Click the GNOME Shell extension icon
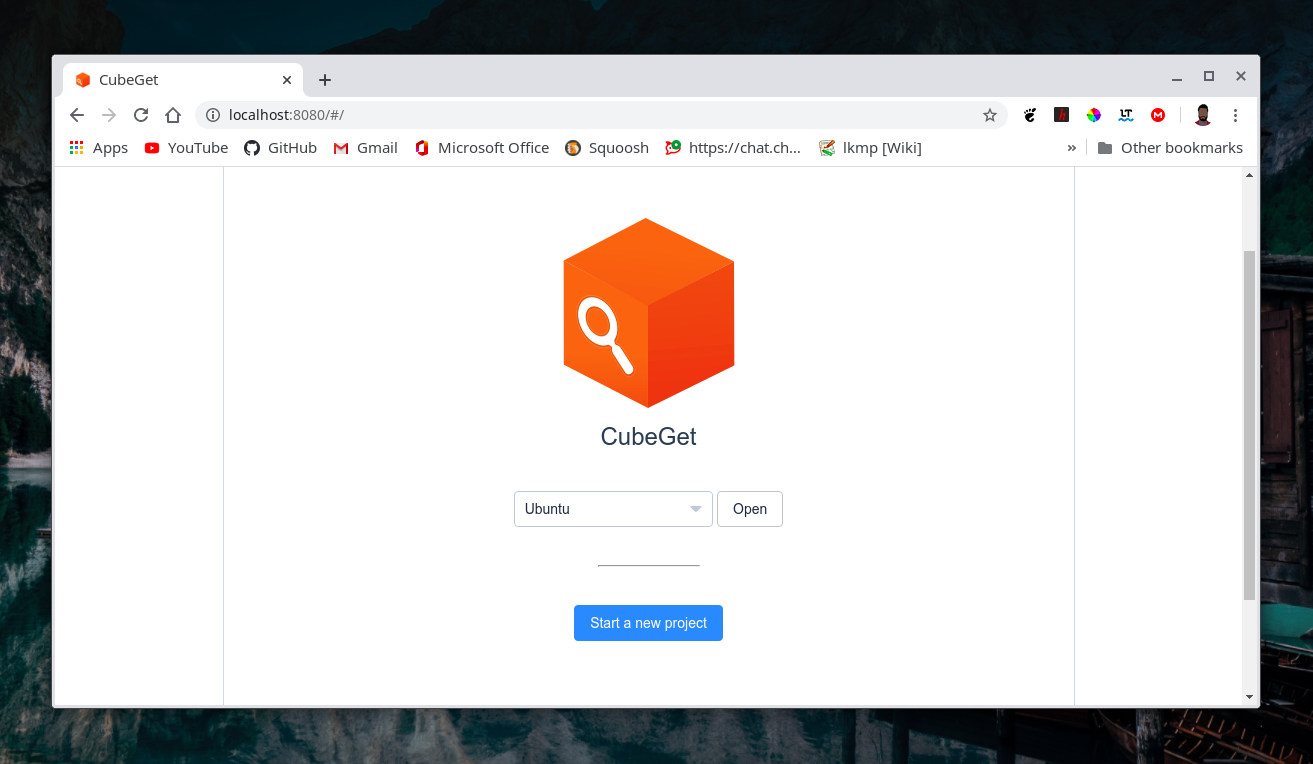Screen dimensions: 1313x764 (1030, 115)
